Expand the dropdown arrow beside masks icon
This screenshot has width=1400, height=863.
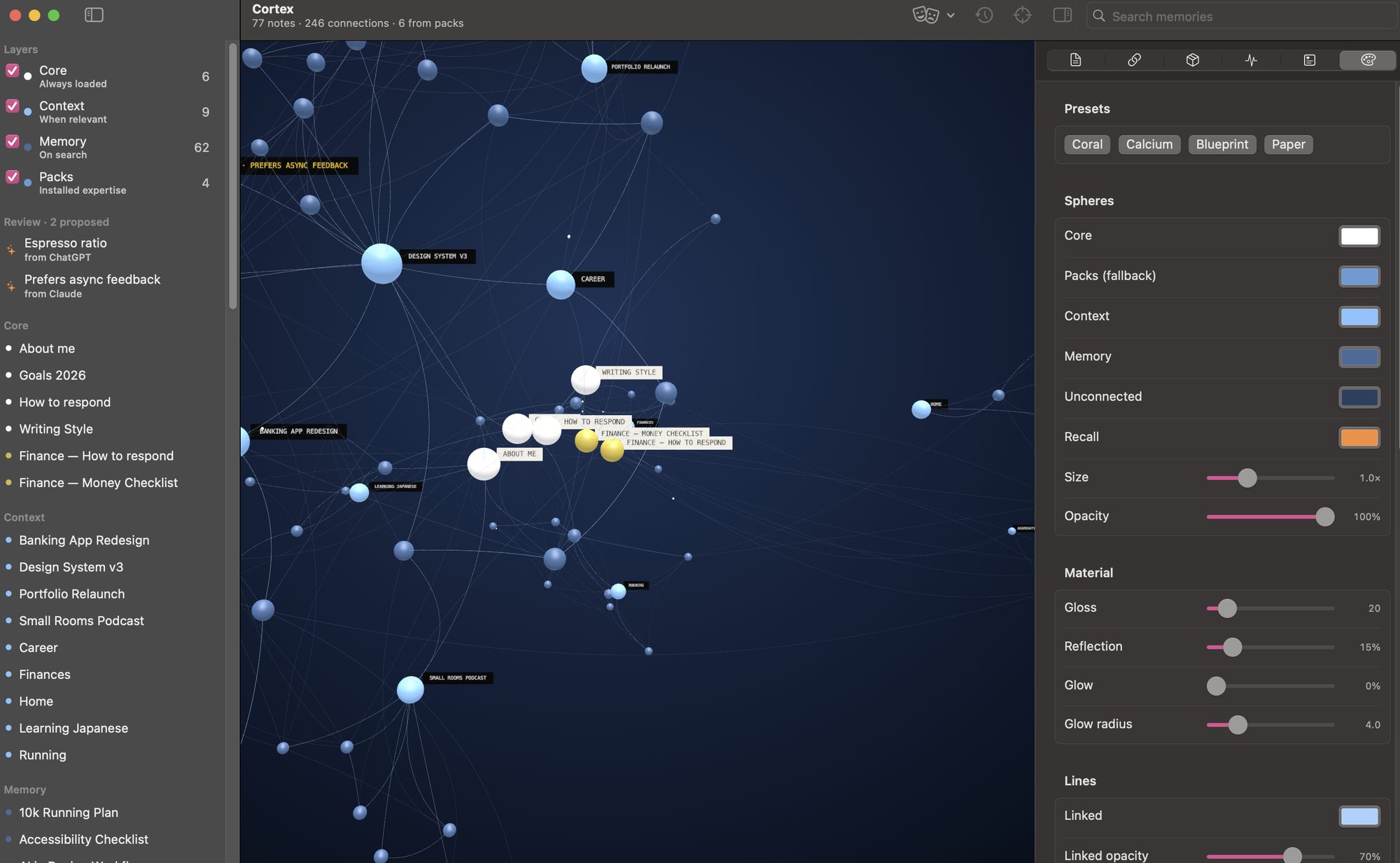951,15
